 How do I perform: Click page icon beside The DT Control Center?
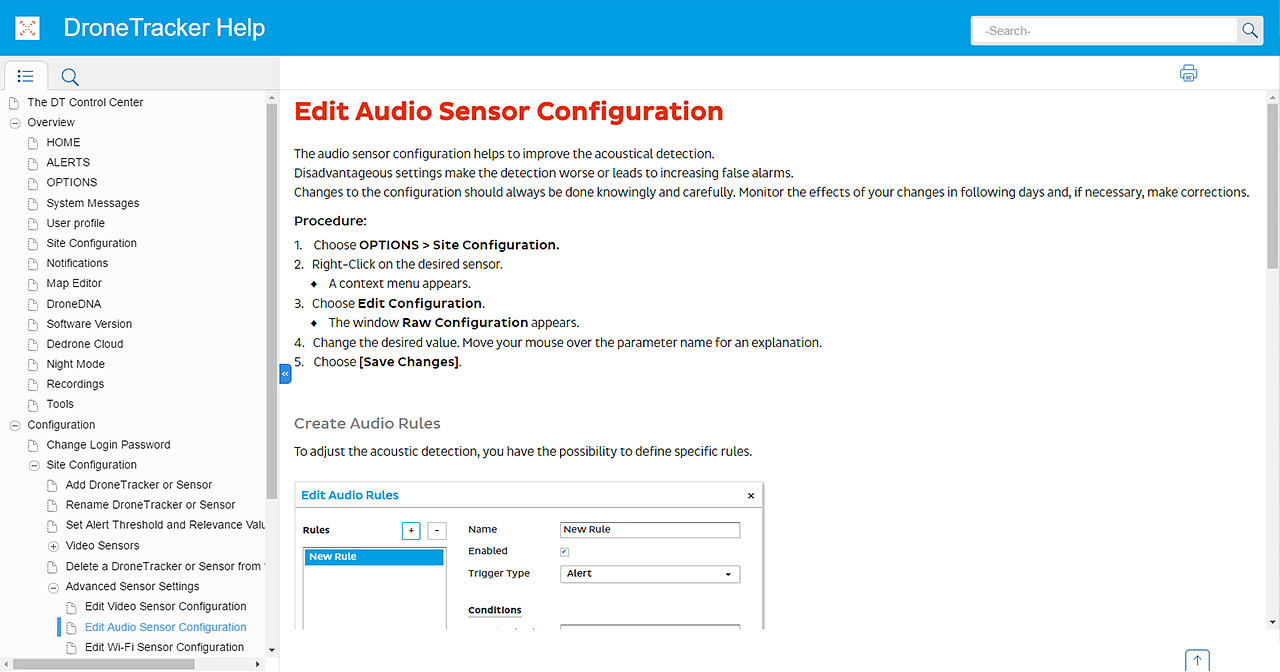14,103
